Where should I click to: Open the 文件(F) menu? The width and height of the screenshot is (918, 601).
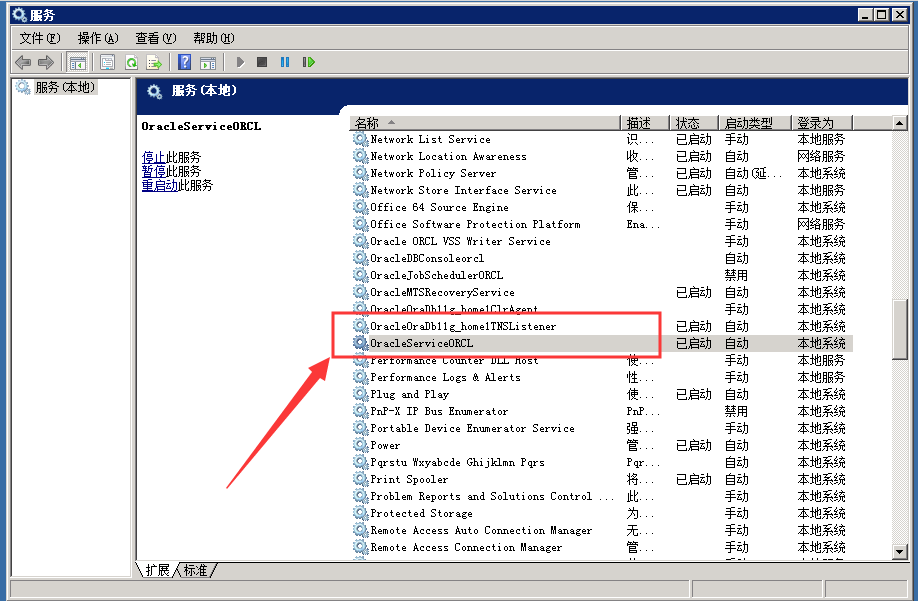40,38
